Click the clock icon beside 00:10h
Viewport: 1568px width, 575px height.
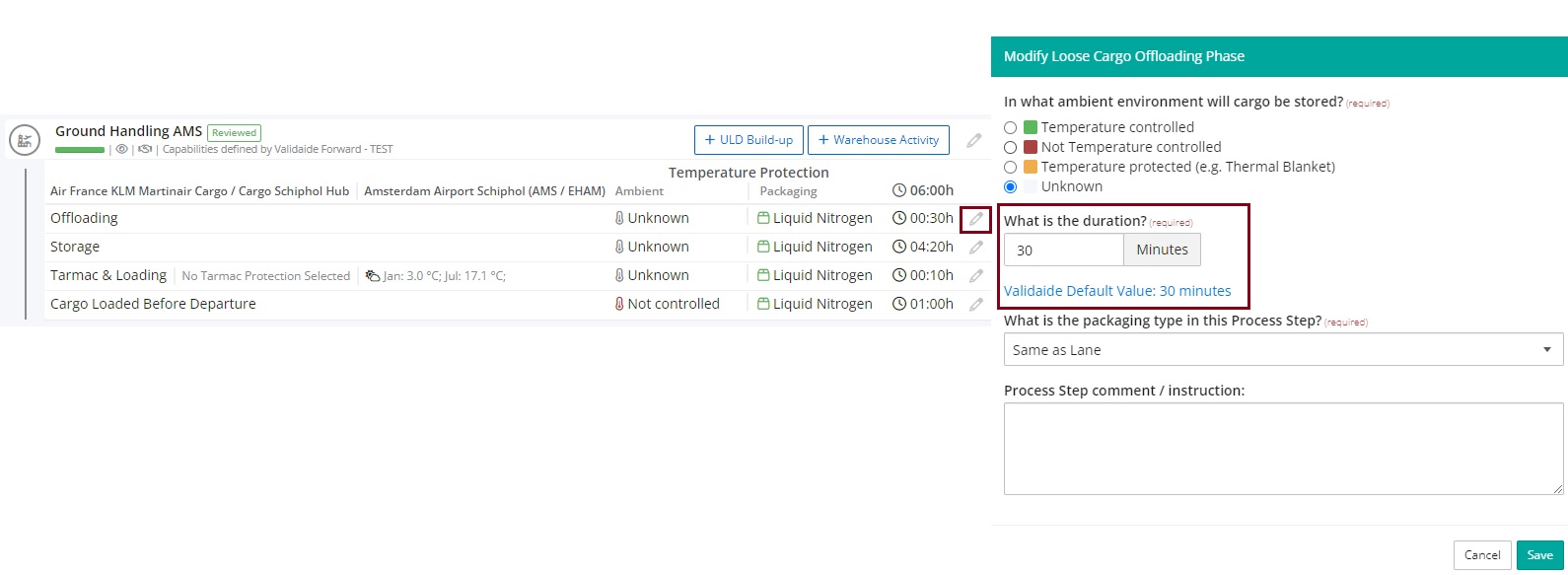coord(898,275)
